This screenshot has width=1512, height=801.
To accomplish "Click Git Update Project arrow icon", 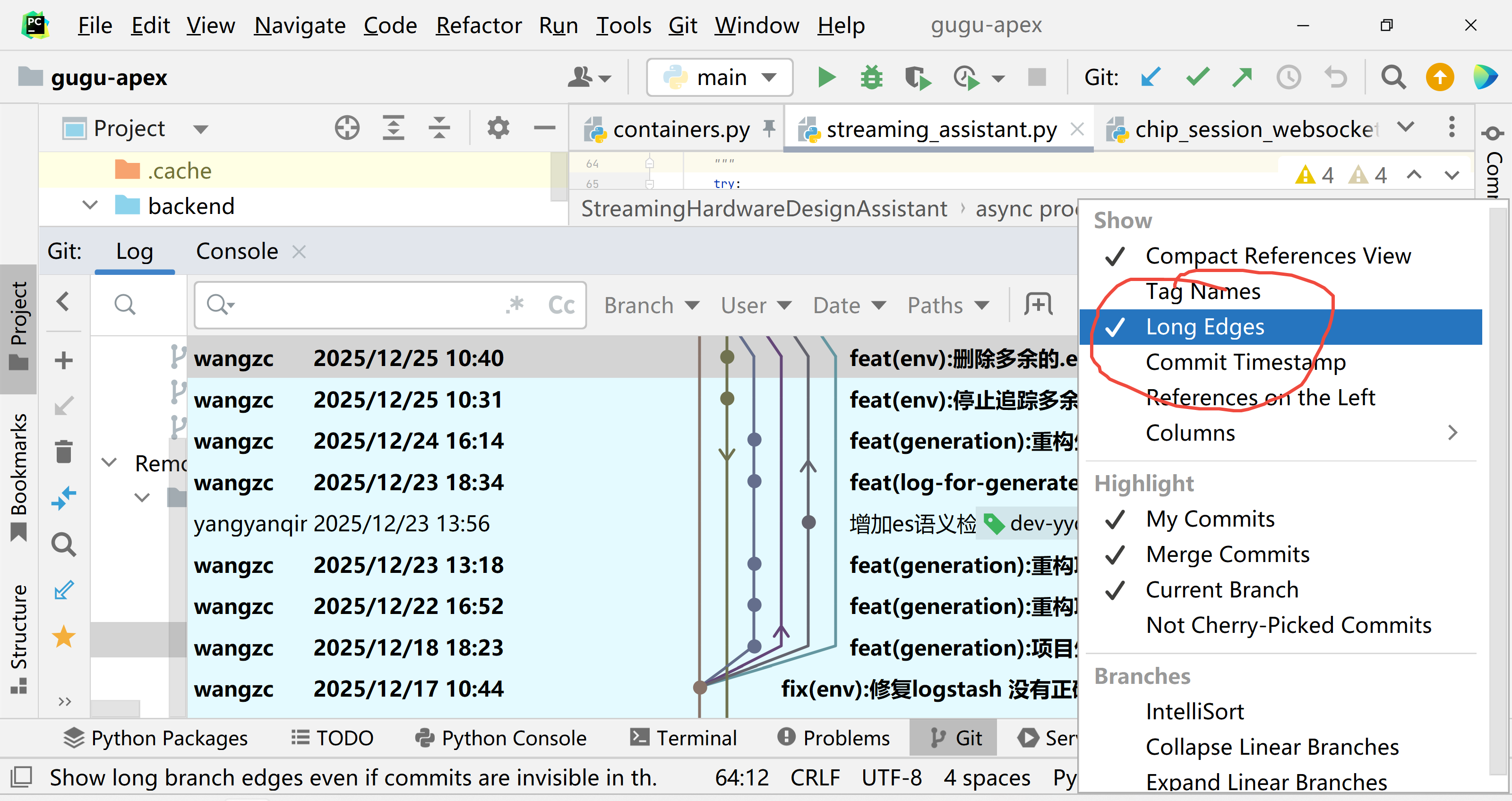I will pyautogui.click(x=1151, y=77).
